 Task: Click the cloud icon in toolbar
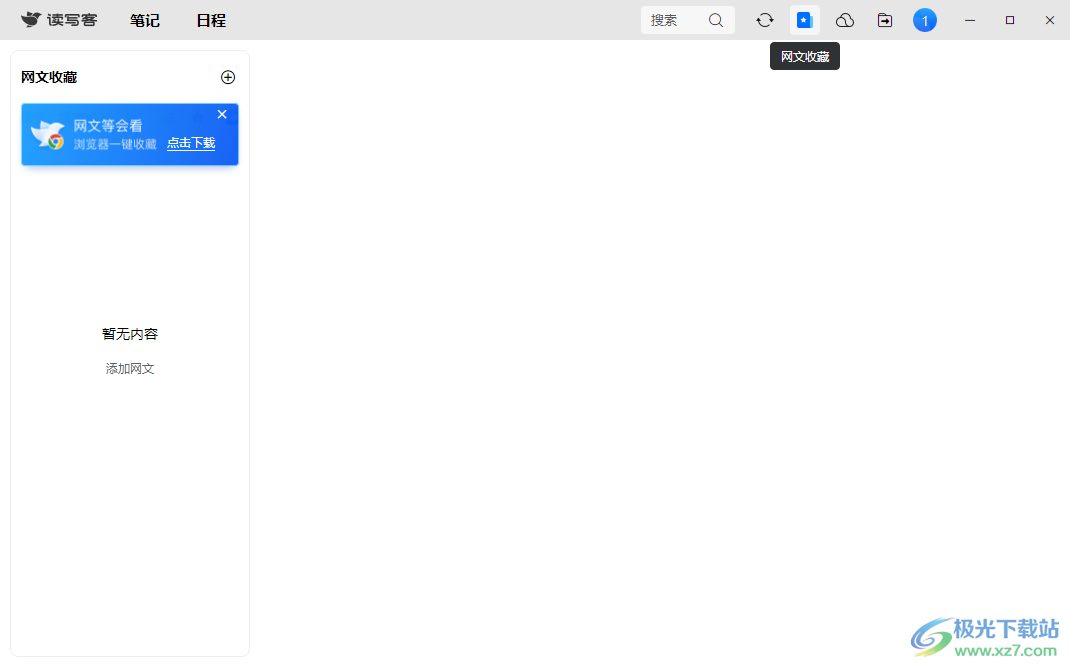point(845,20)
